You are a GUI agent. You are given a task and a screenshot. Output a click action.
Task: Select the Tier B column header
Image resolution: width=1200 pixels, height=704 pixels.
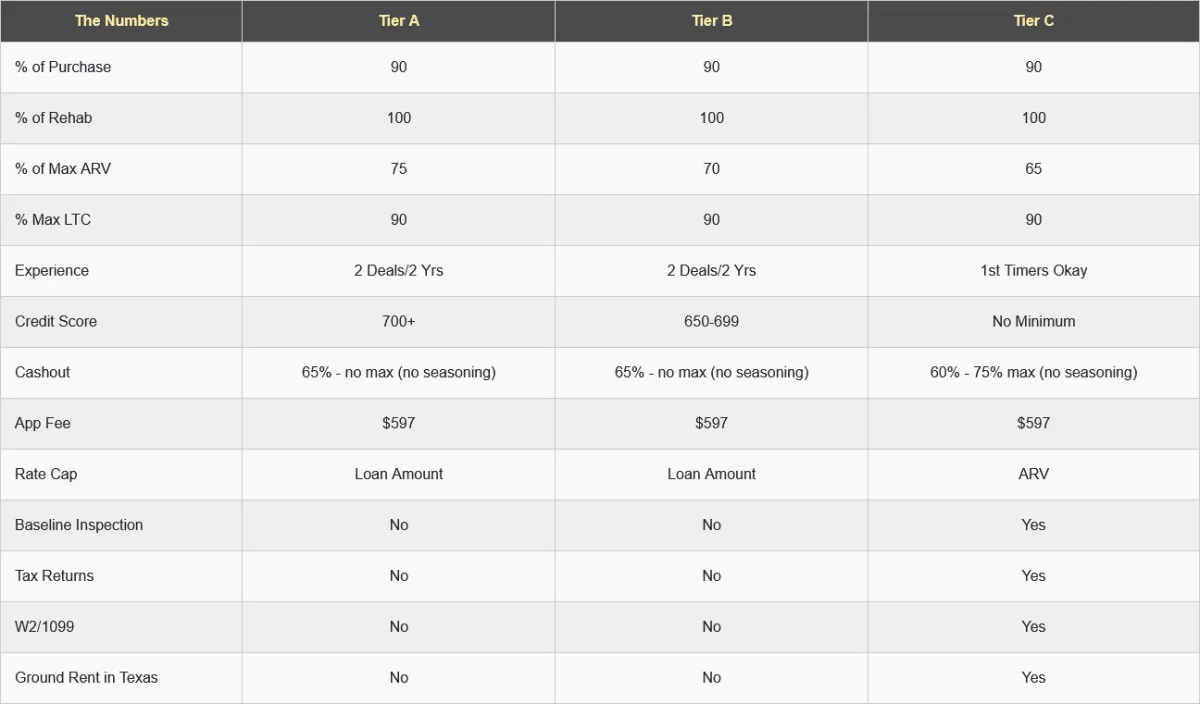(711, 21)
